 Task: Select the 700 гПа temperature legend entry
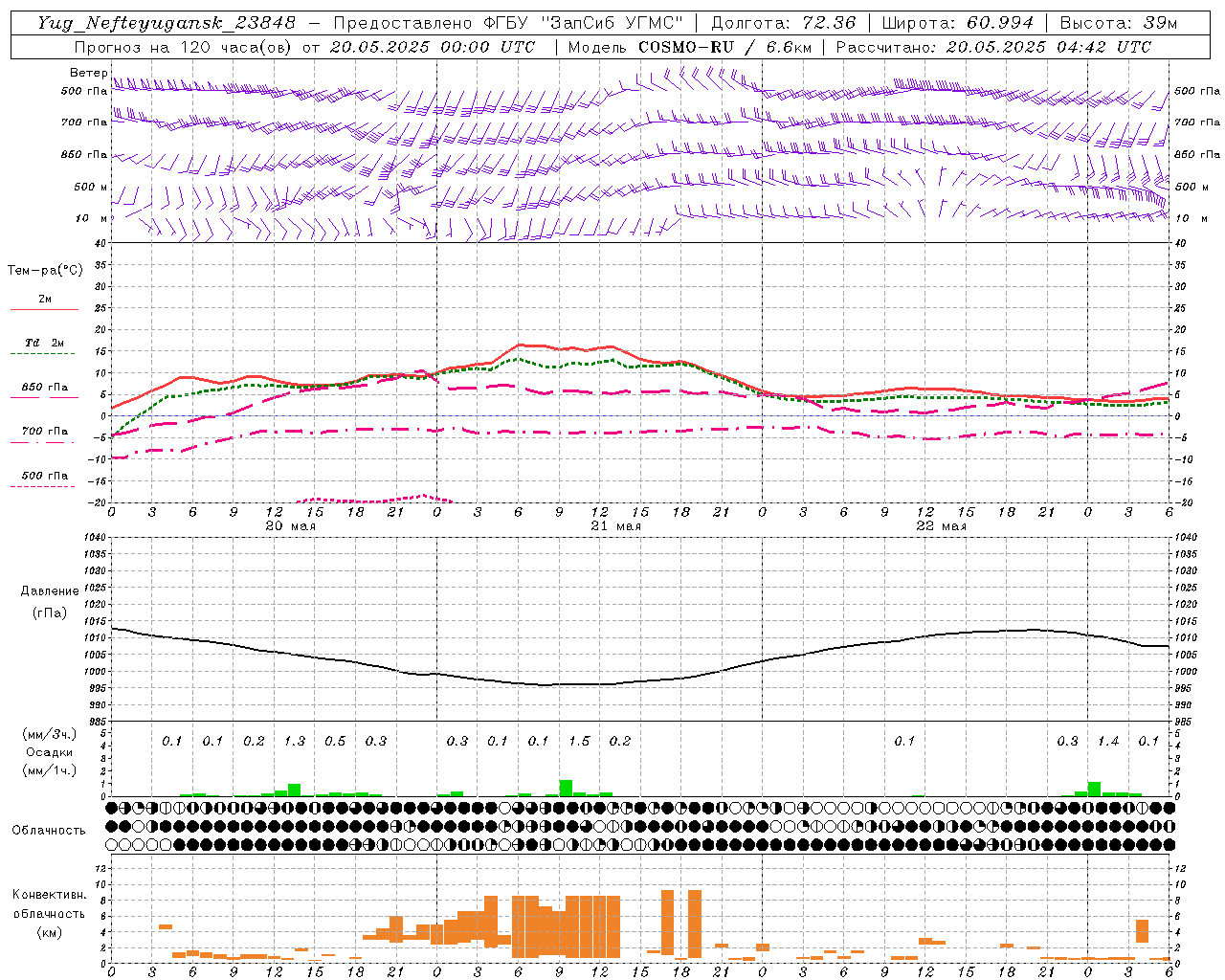tap(45, 432)
